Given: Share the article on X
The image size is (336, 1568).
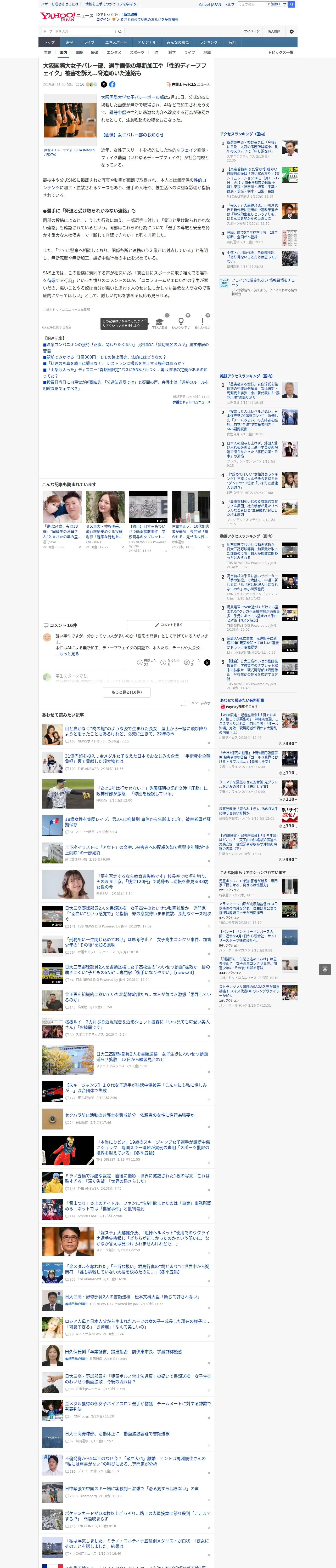Looking at the screenshot, I should [104, 85].
